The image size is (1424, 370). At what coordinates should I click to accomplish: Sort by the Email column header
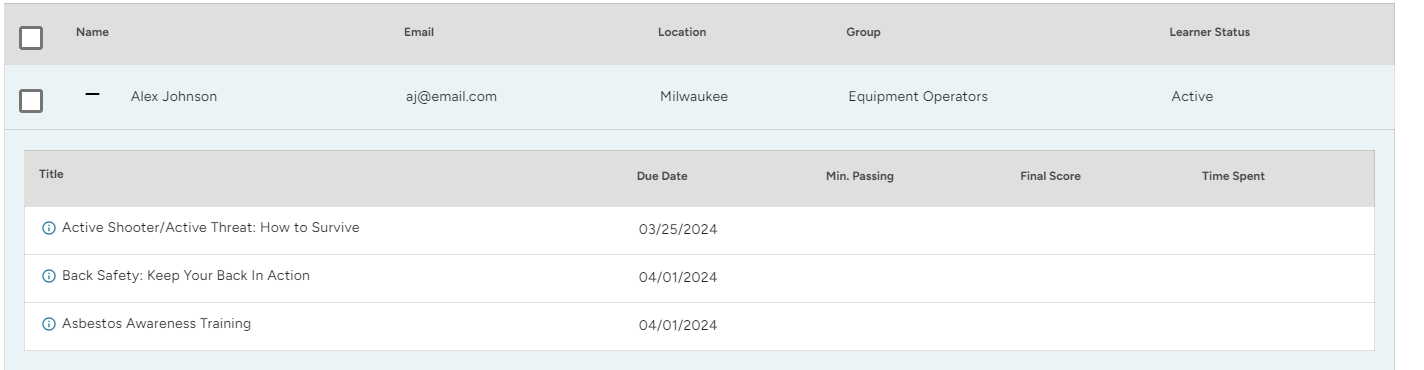pos(419,32)
